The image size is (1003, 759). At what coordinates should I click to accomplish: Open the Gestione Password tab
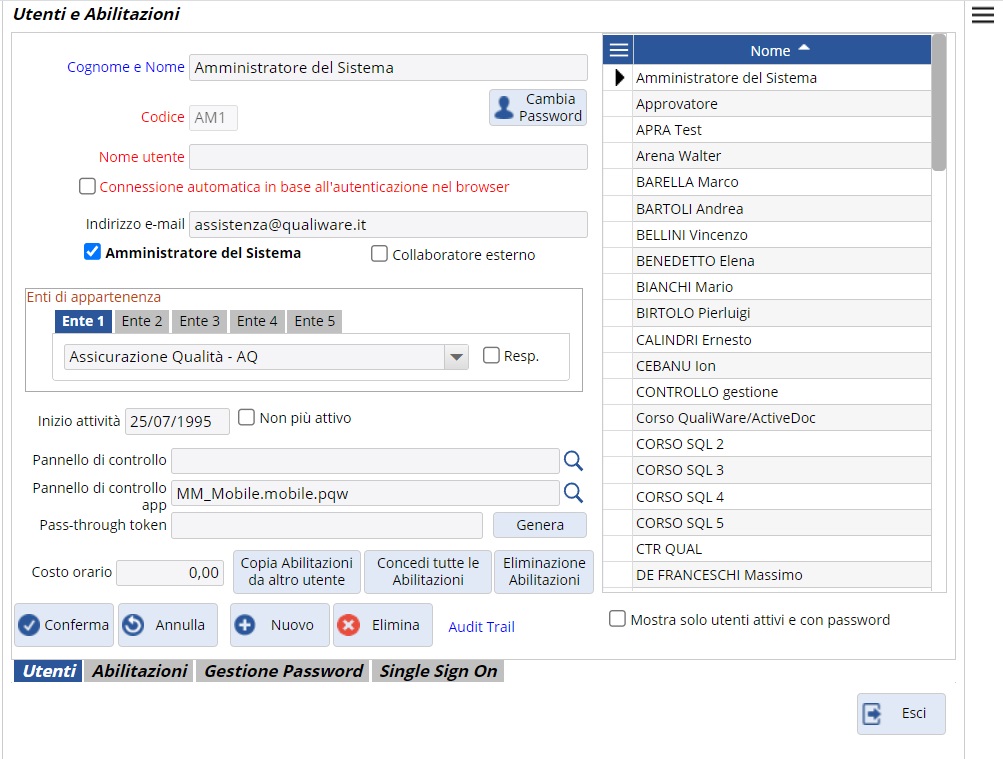coord(283,671)
